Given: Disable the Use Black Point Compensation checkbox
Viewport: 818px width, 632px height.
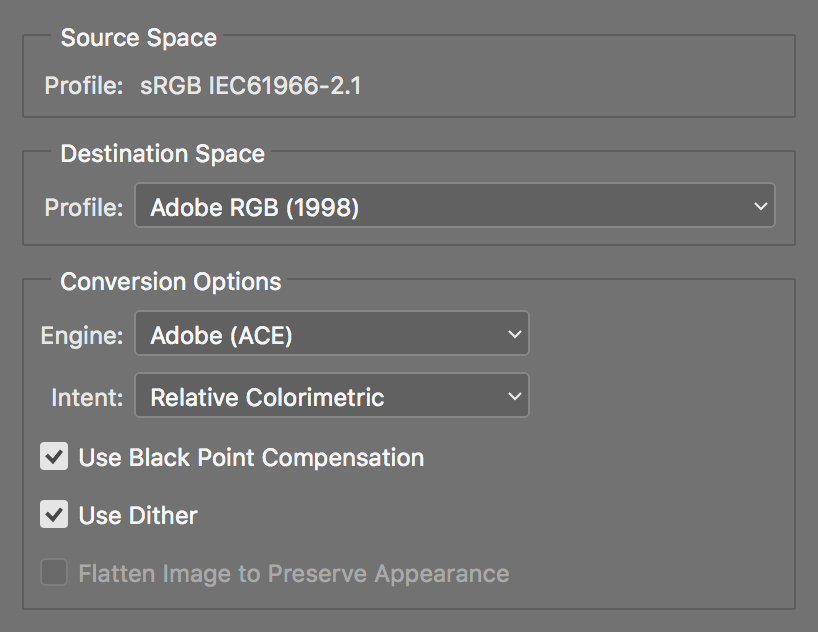Looking at the screenshot, I should coord(54,458).
